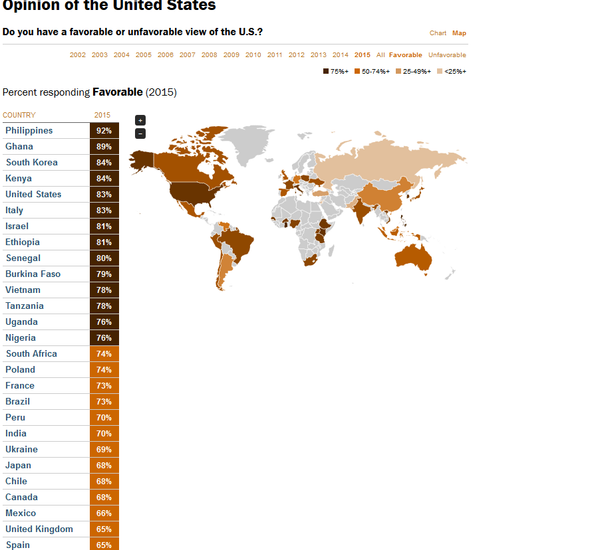Open Mexico country link
The width and height of the screenshot is (600, 550).
click(x=21, y=513)
